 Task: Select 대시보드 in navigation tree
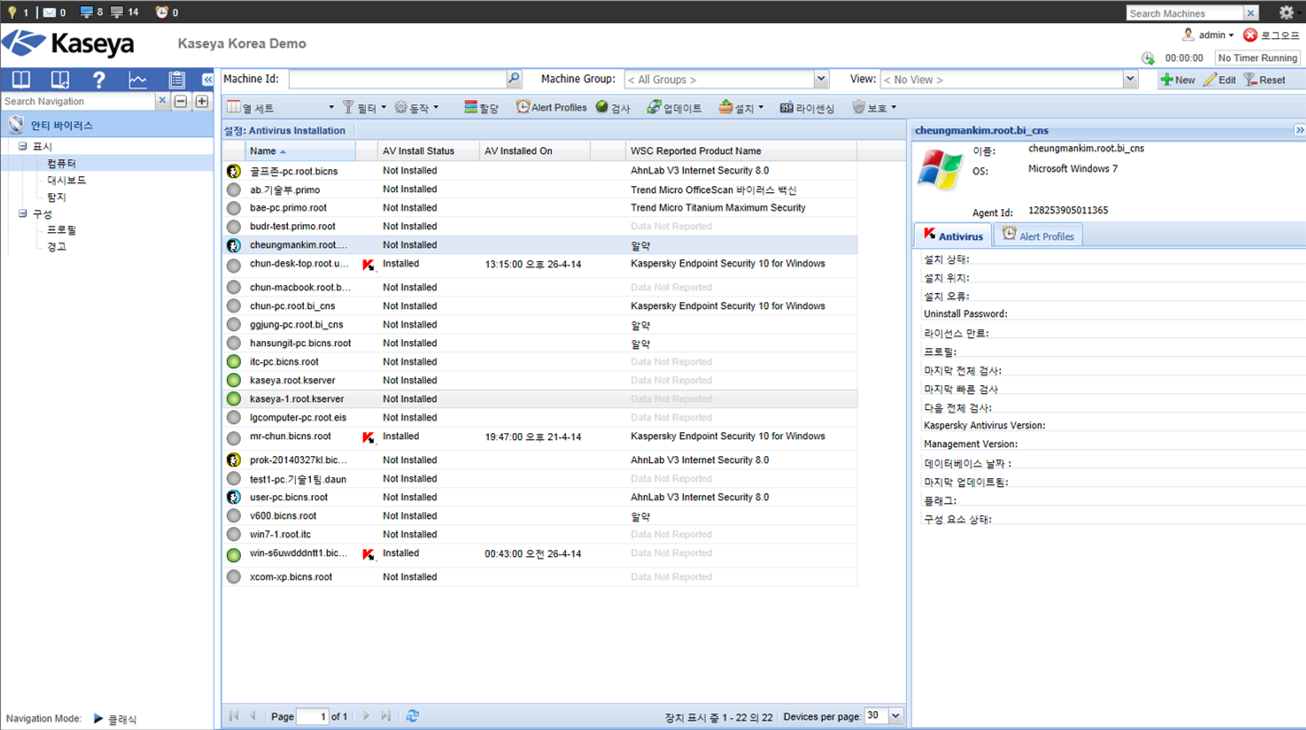pyautogui.click(x=67, y=180)
